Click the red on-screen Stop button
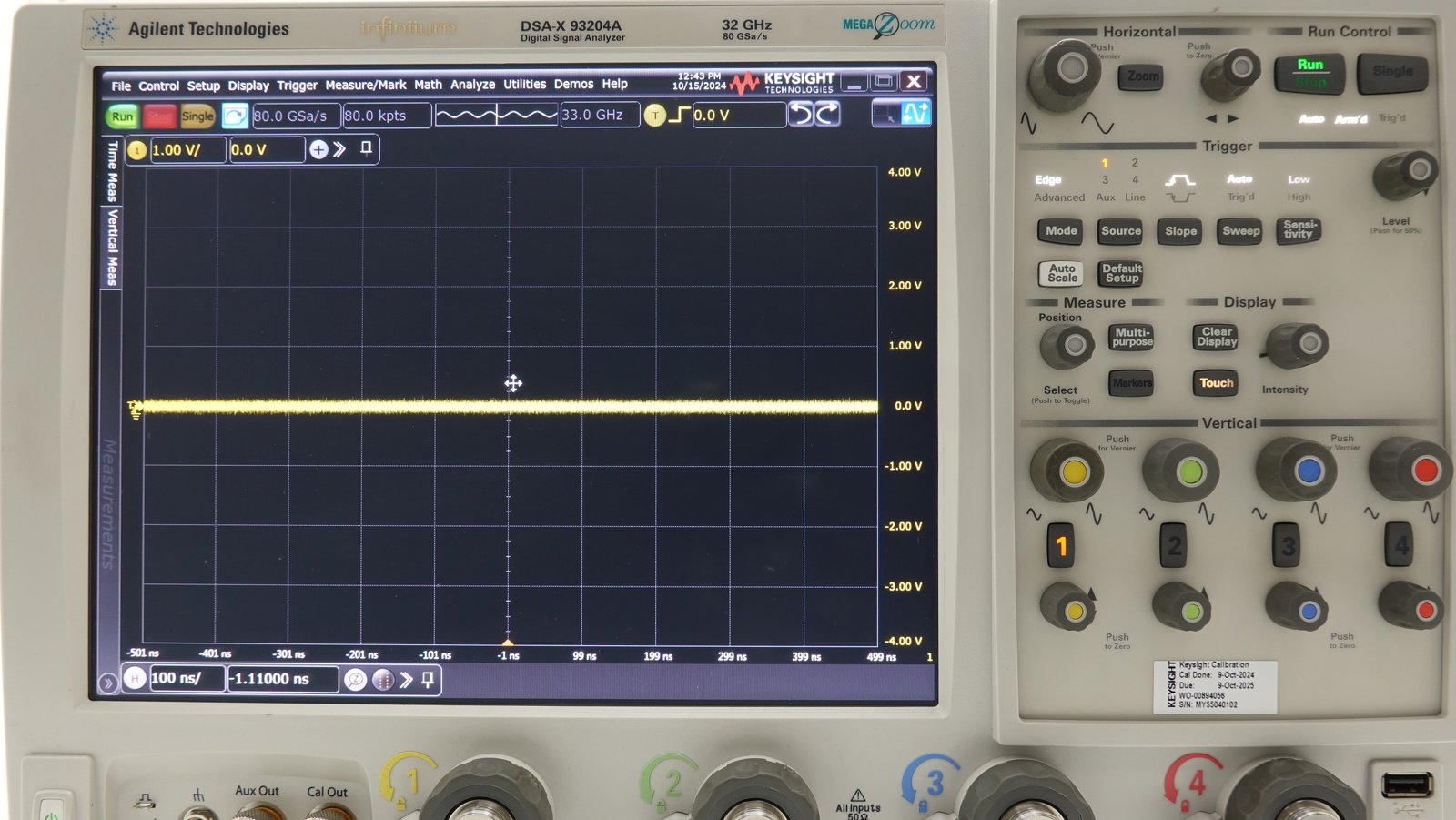 (158, 116)
